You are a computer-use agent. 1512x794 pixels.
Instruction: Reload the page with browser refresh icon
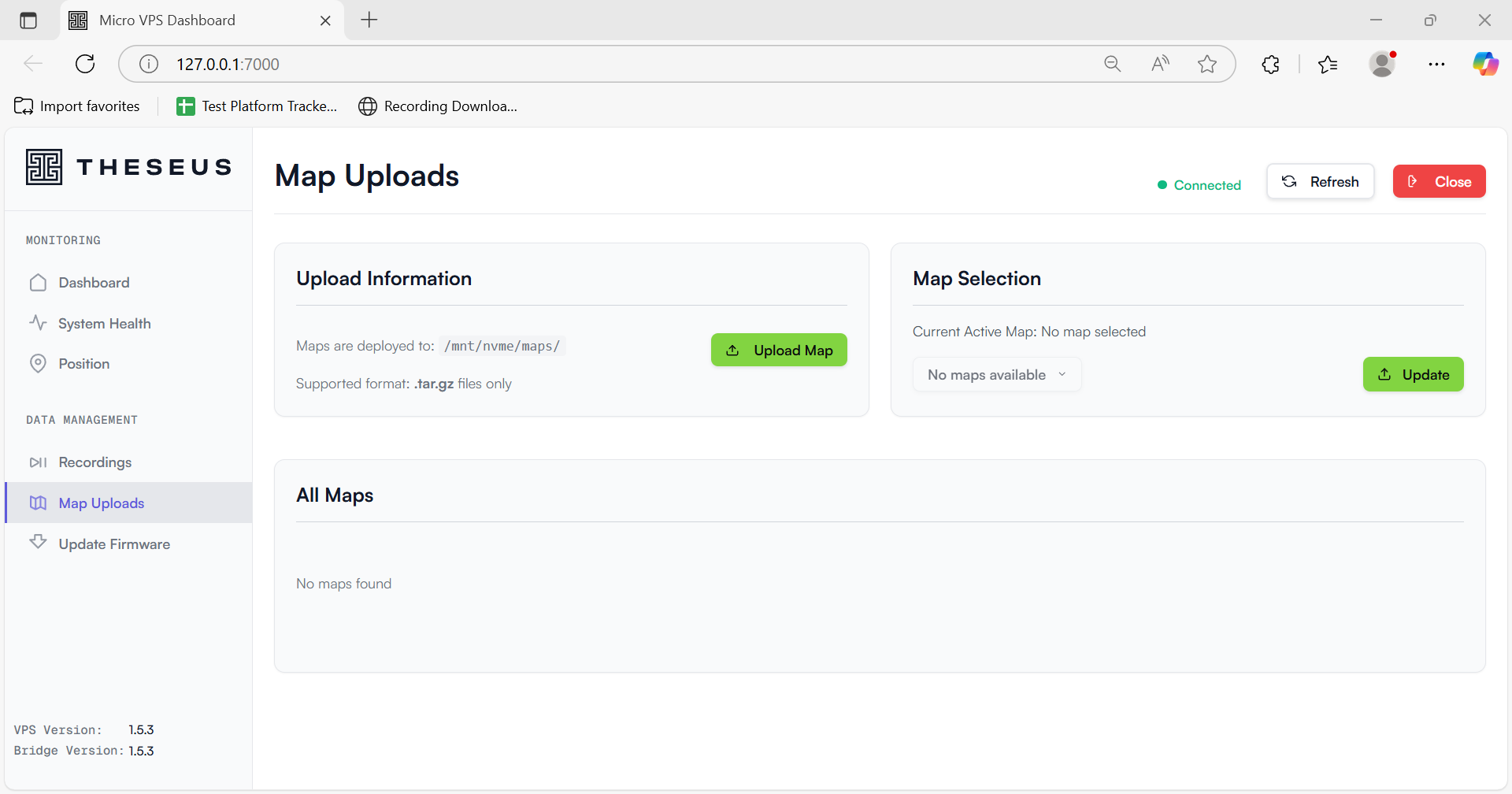coord(85,64)
